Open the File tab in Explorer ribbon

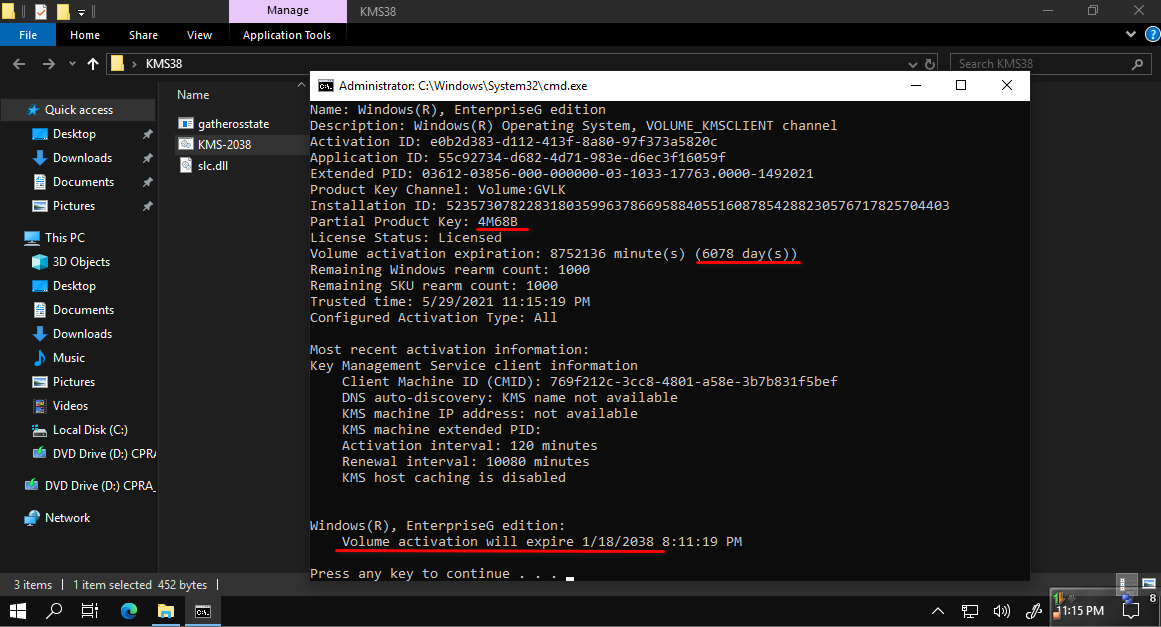[28, 35]
